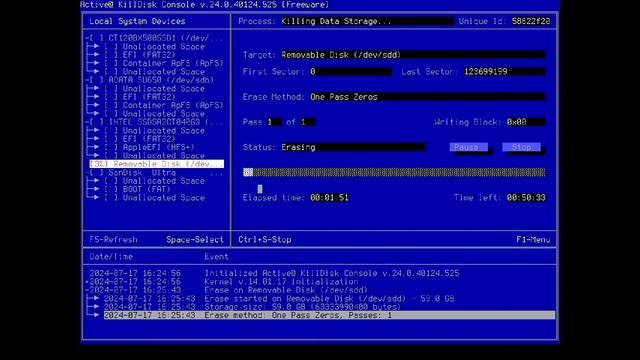
Task: Click the Unique Id value 58622f20
Action: 531,21
